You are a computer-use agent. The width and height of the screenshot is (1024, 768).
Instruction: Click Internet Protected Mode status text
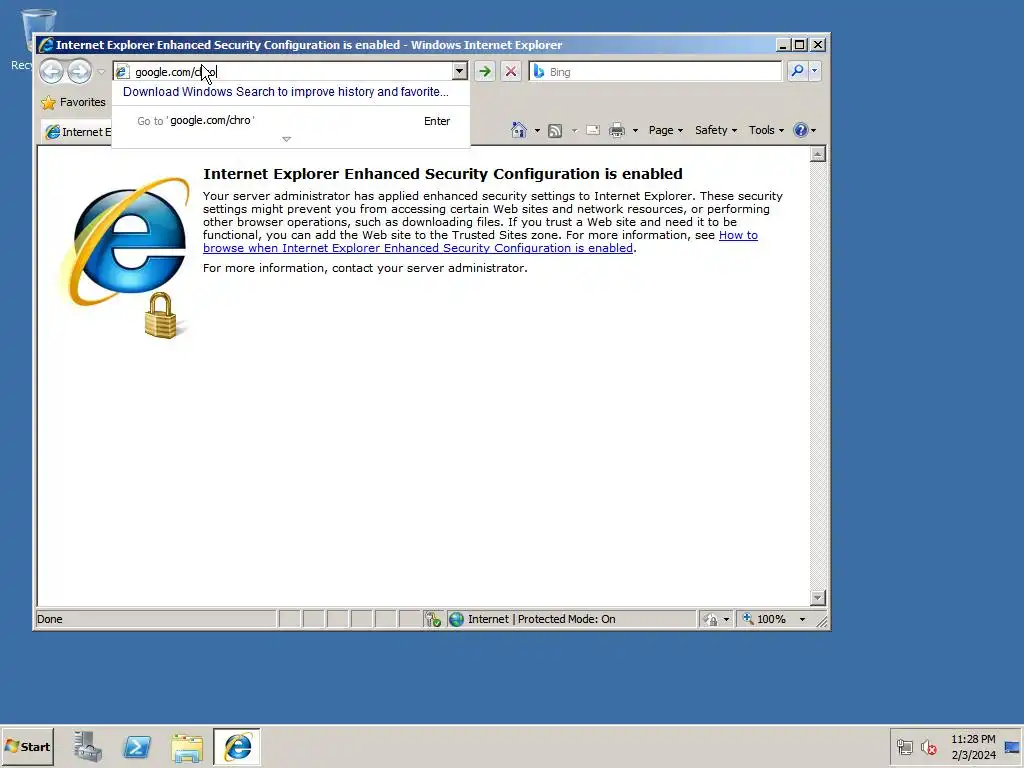click(x=541, y=619)
